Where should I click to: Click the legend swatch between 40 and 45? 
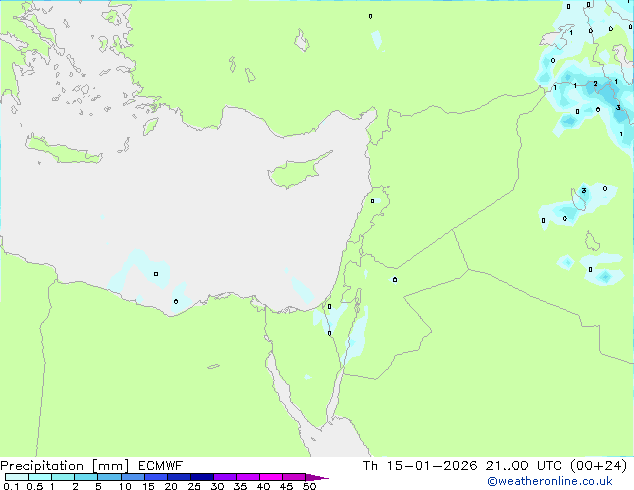271,477
